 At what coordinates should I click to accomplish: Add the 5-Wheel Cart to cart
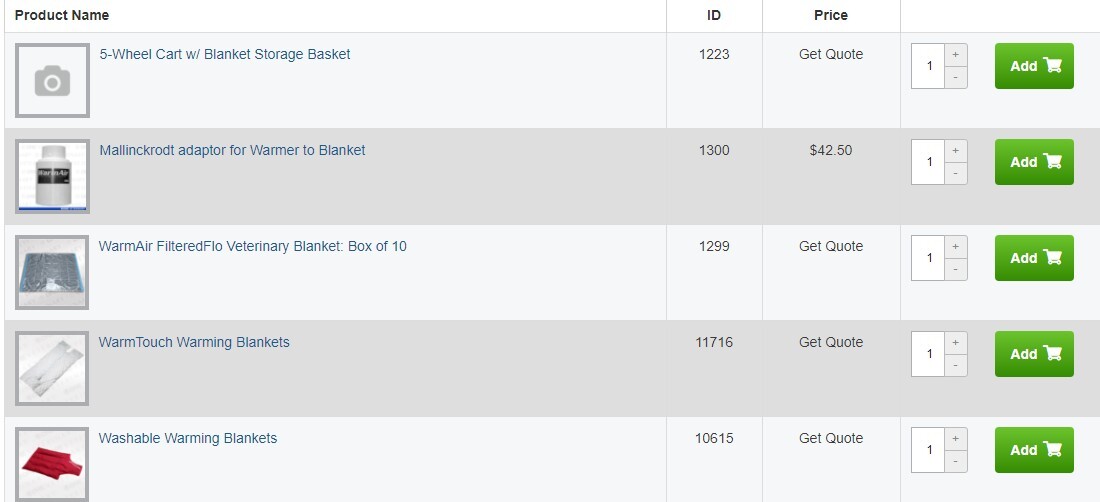[x=1034, y=66]
